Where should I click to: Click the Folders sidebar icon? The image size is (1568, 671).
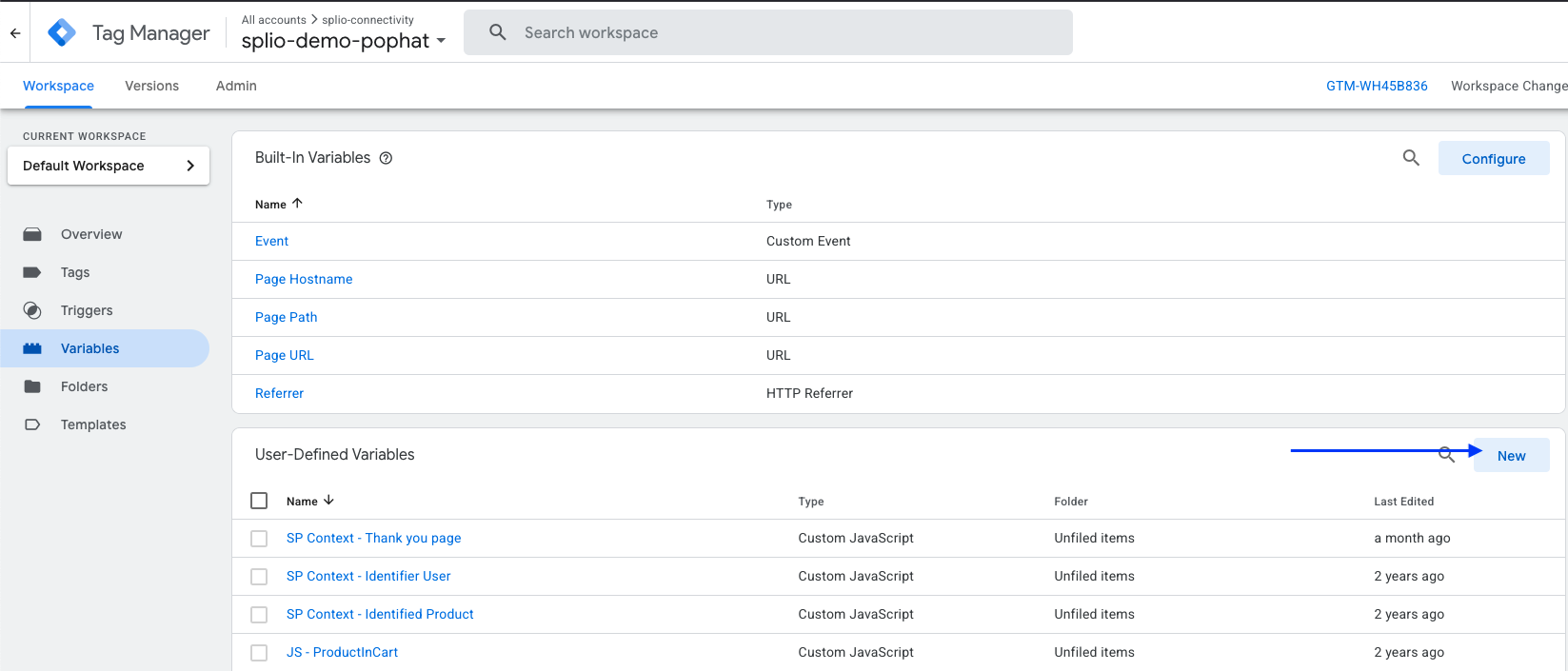tap(32, 386)
